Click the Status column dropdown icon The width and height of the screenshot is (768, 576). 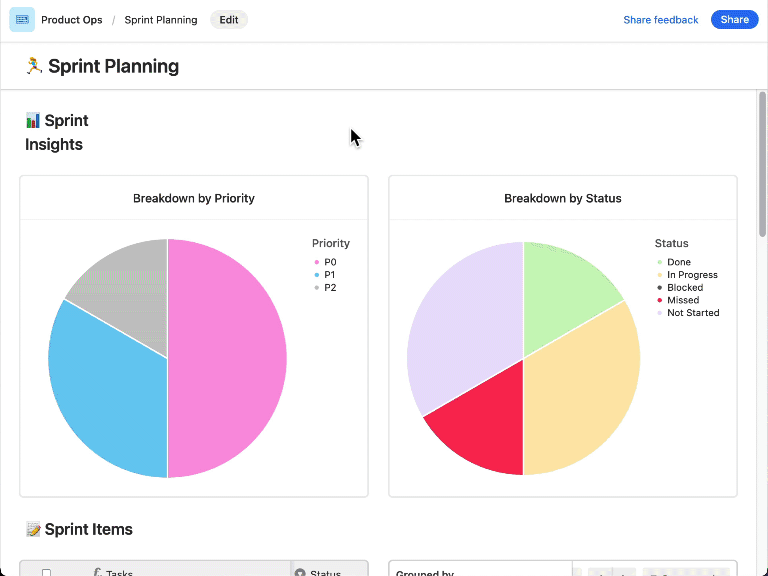(300, 573)
